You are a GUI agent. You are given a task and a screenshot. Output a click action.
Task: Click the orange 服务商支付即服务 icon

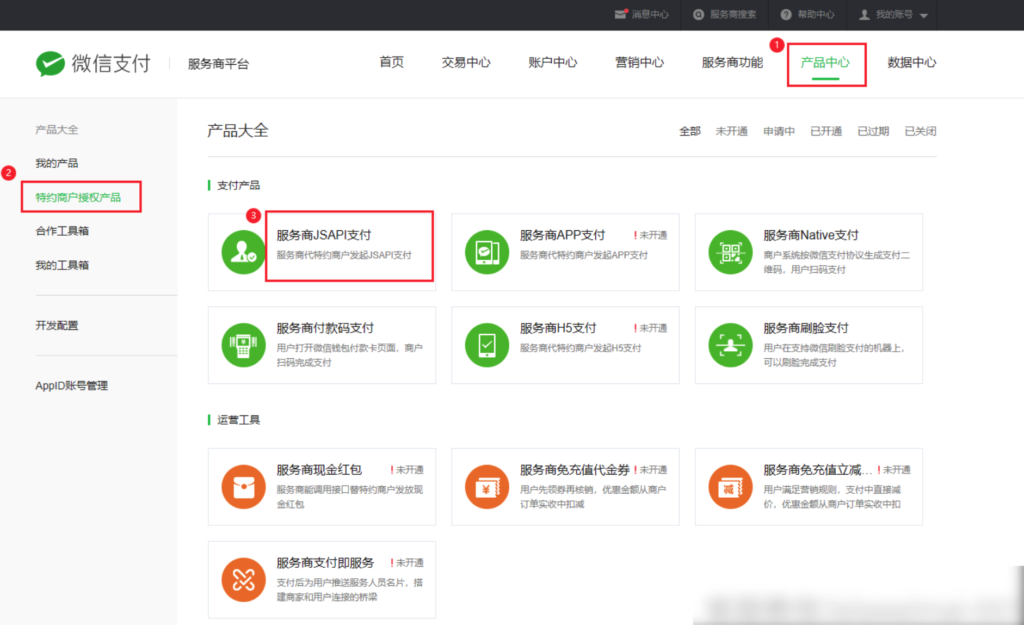pyautogui.click(x=243, y=579)
